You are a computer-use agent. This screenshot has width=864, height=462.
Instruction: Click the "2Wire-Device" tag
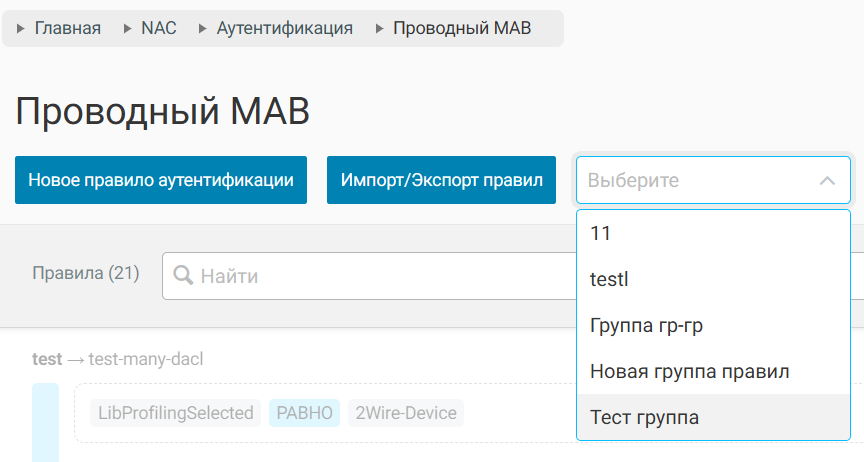[x=406, y=413]
